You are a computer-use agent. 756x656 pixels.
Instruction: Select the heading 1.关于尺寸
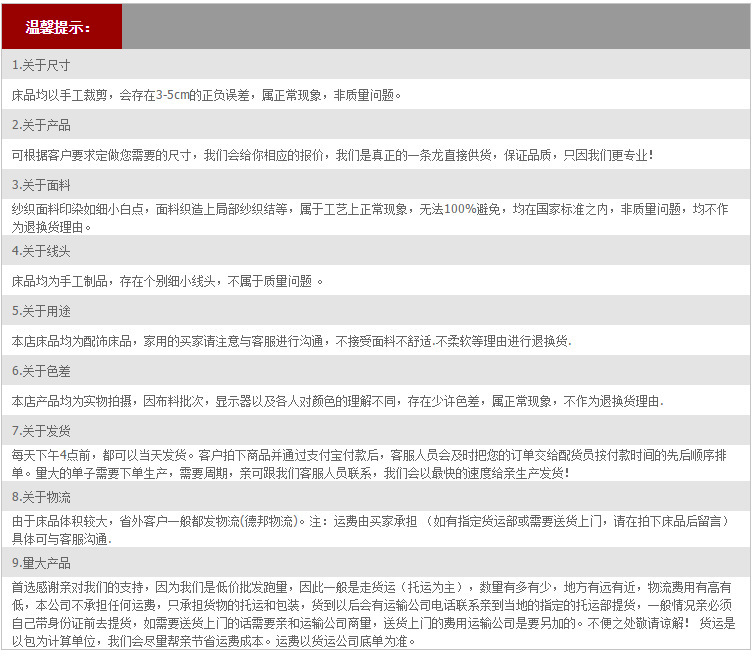[41, 65]
